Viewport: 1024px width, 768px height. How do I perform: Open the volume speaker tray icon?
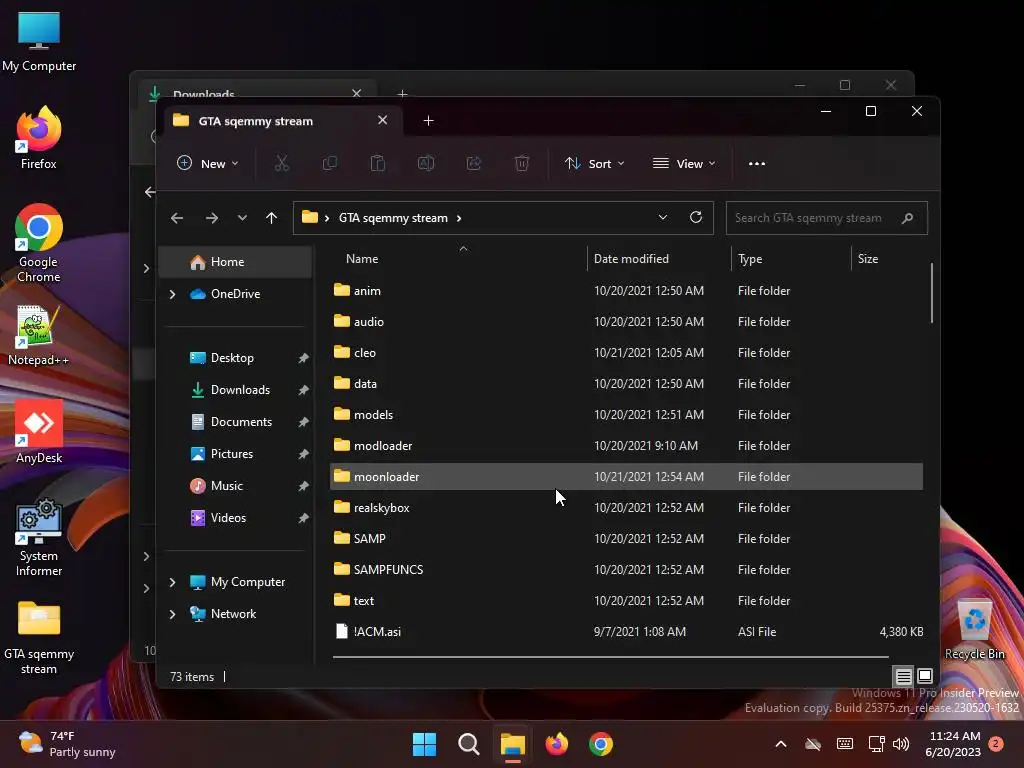(901, 744)
